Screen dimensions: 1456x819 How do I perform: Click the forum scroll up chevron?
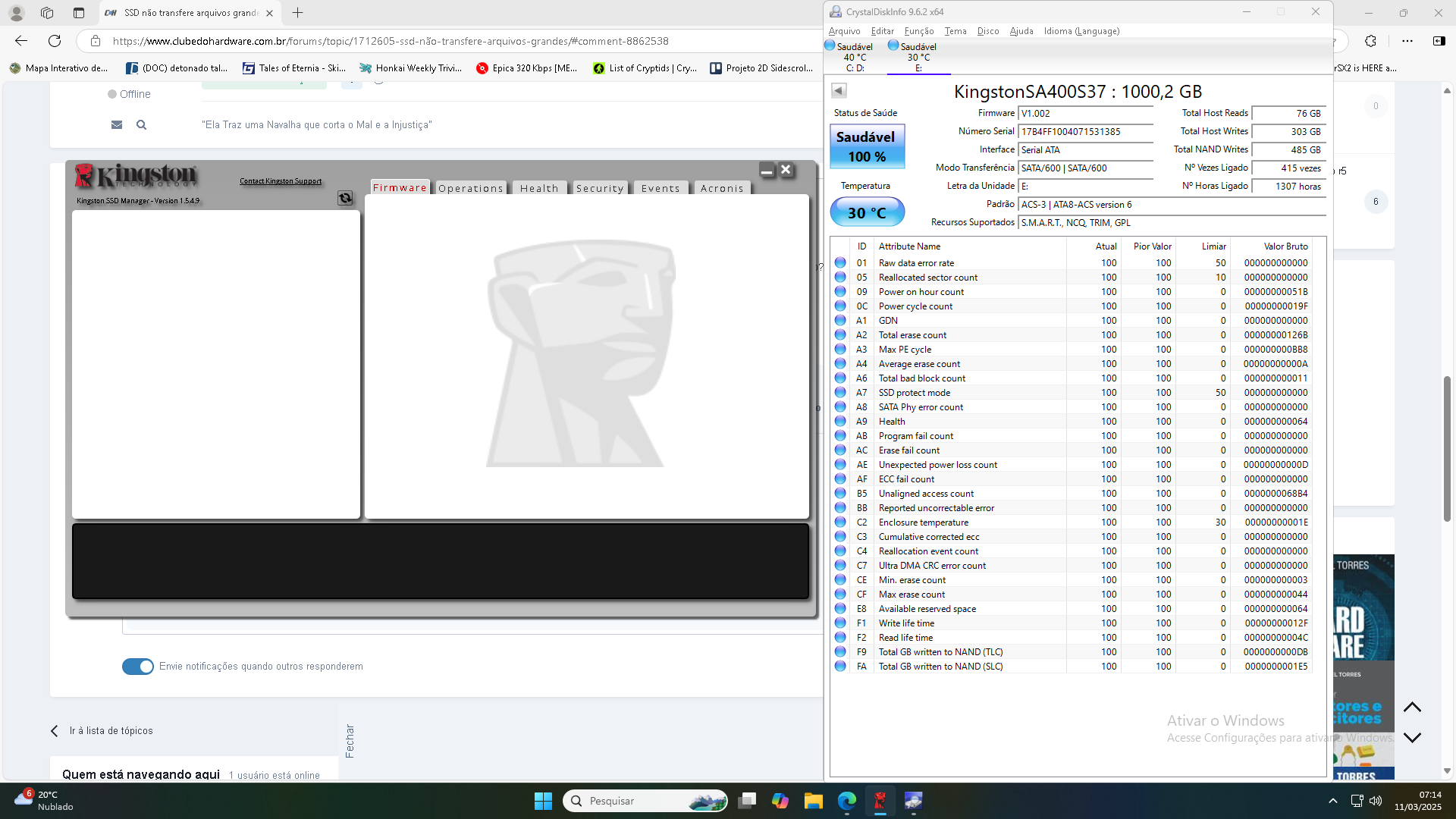pos(1411,707)
